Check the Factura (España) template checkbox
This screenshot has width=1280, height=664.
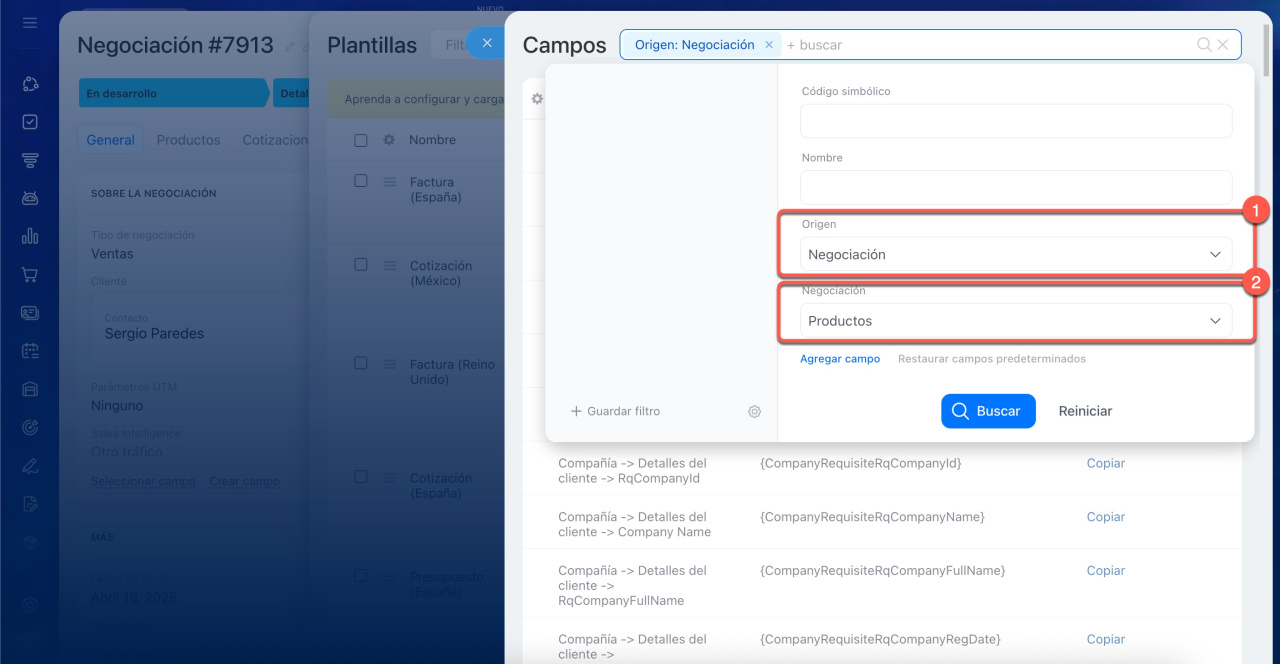point(361,181)
